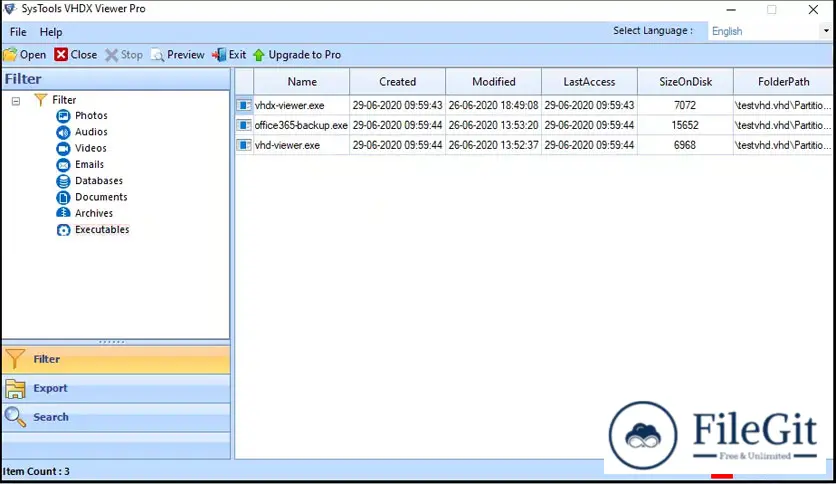Sort by the Modified column header
This screenshot has width=836, height=484.
pos(494,82)
